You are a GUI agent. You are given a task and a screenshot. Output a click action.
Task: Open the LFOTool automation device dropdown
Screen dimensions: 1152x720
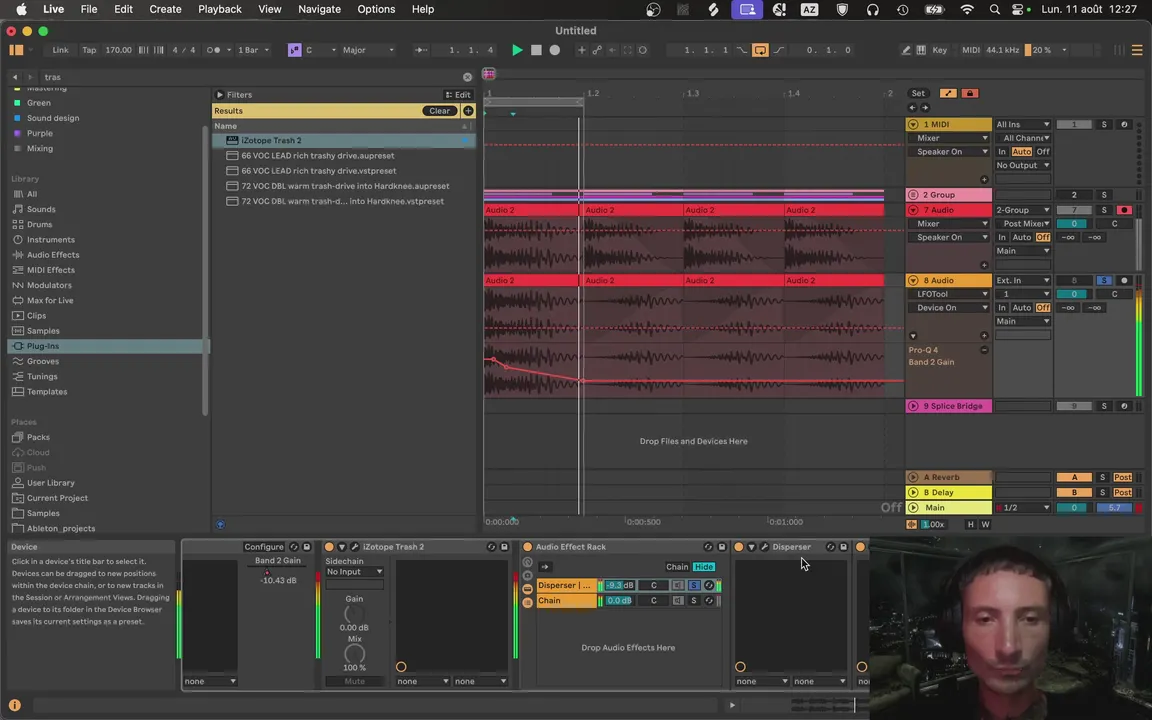coord(949,294)
